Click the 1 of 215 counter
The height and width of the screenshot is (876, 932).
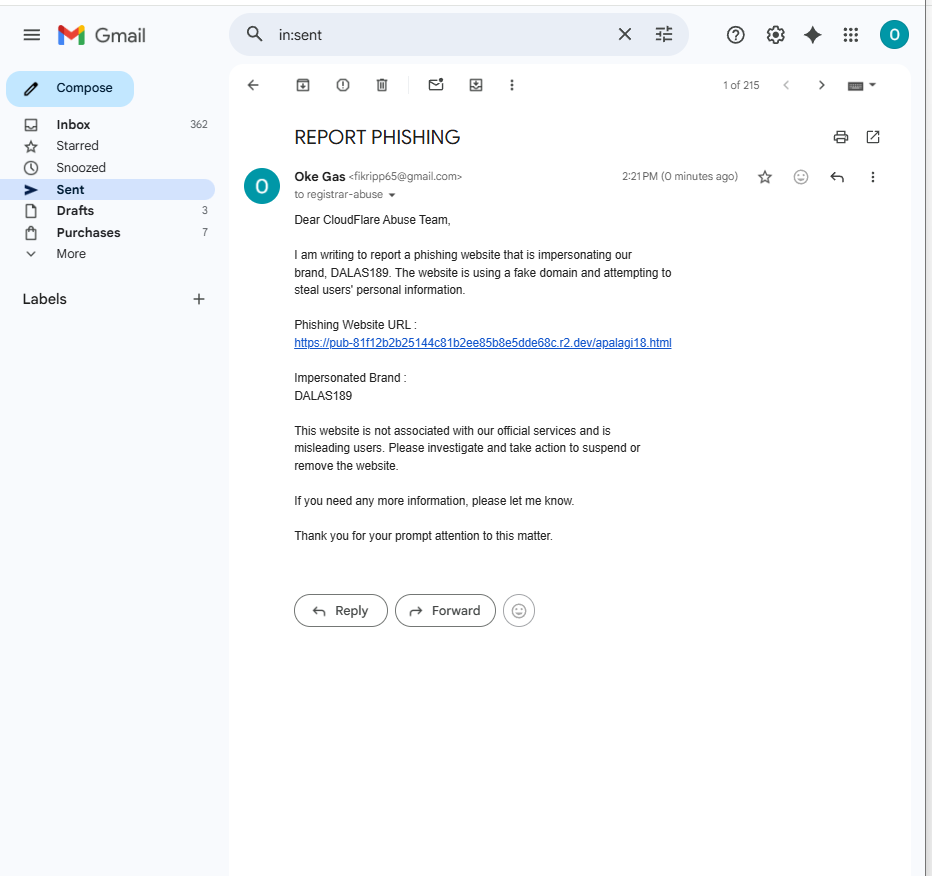click(x=741, y=85)
